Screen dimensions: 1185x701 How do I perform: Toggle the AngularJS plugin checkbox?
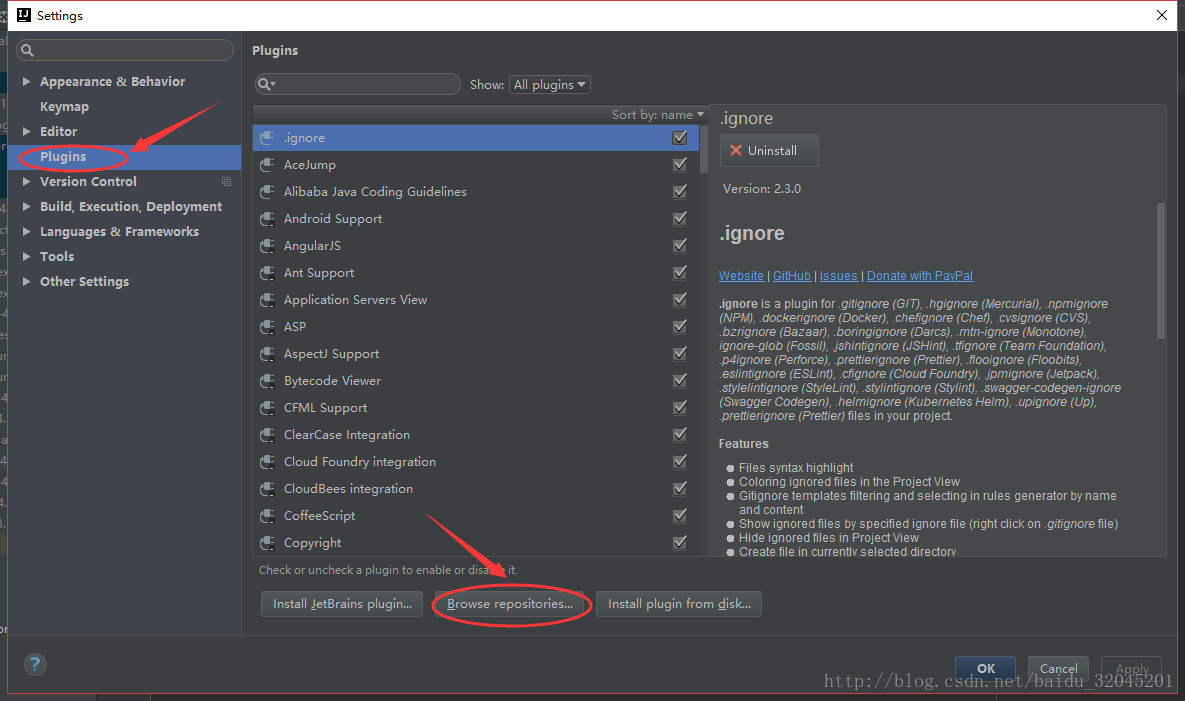pyautogui.click(x=679, y=246)
